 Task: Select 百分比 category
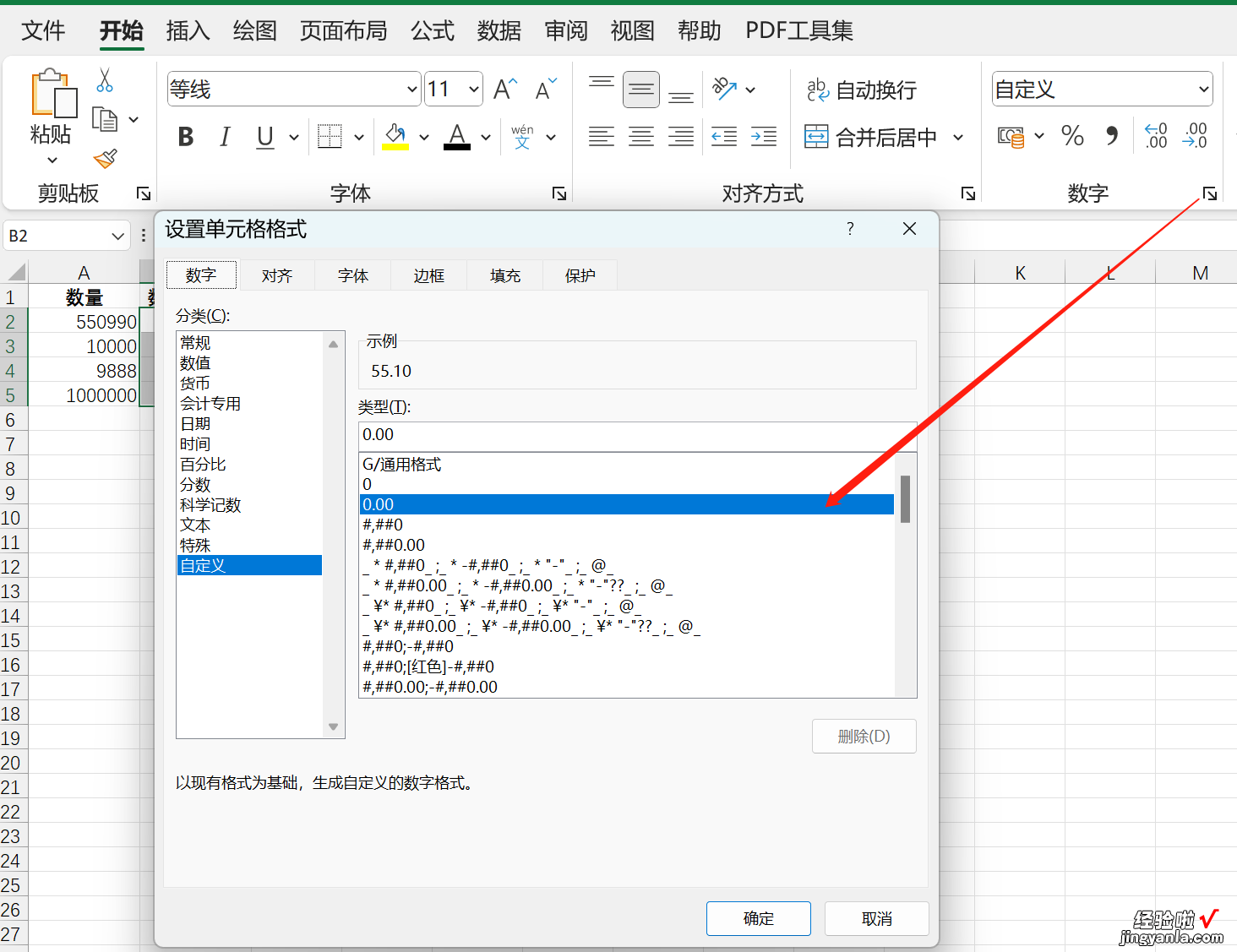click(203, 464)
